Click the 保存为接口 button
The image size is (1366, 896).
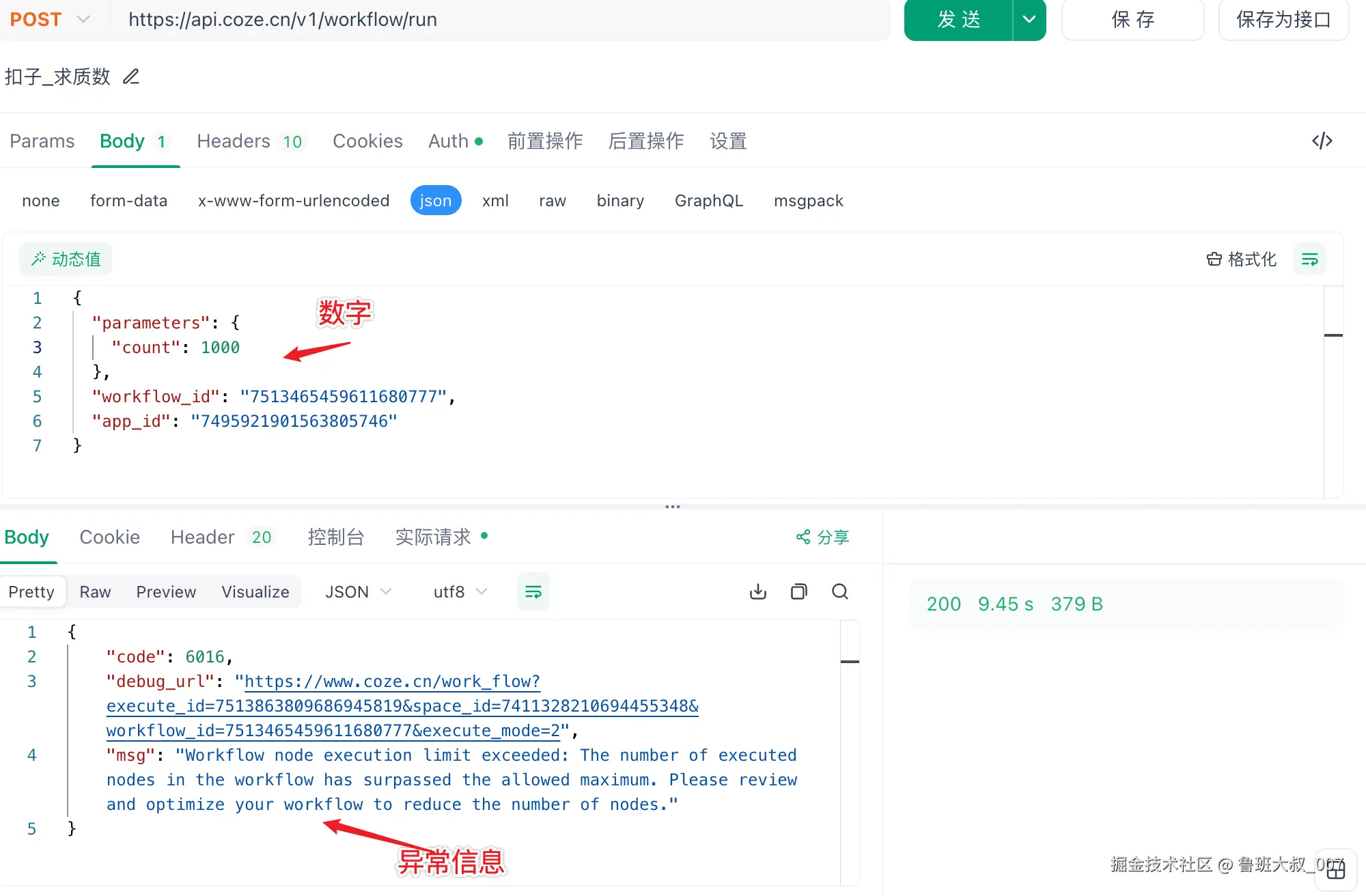tap(1283, 19)
